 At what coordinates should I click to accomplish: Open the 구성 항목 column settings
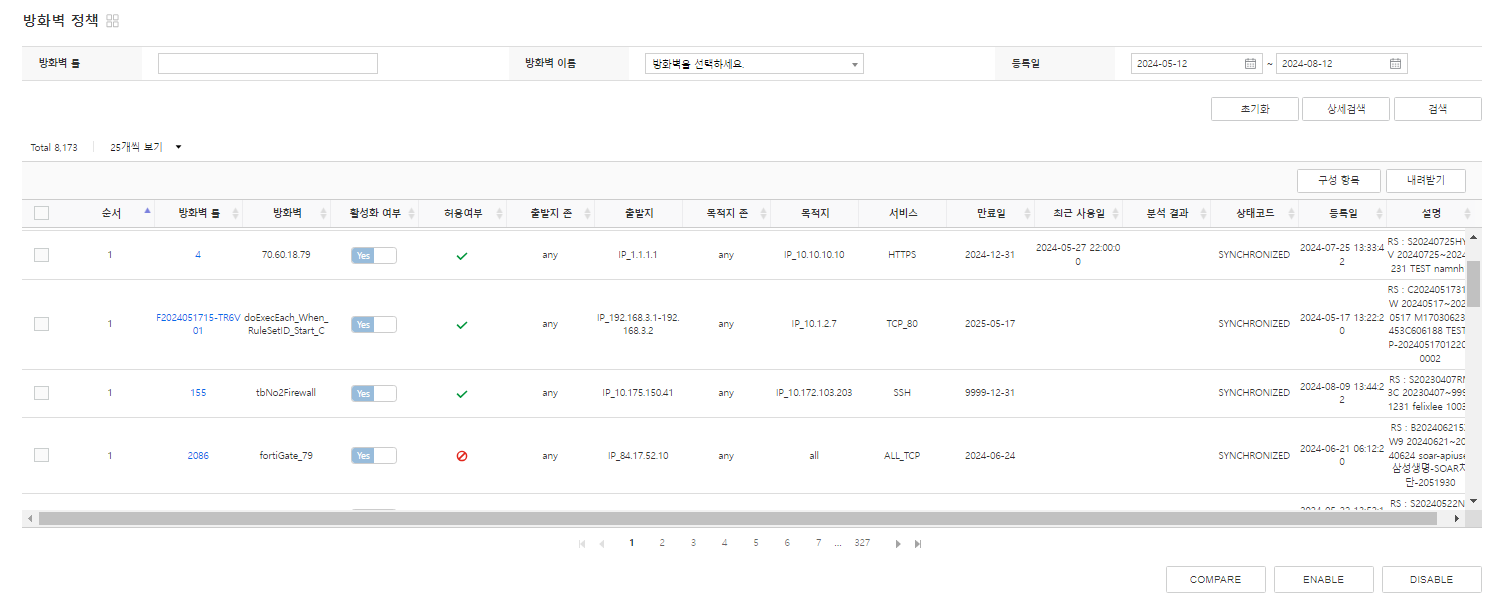point(1339,181)
